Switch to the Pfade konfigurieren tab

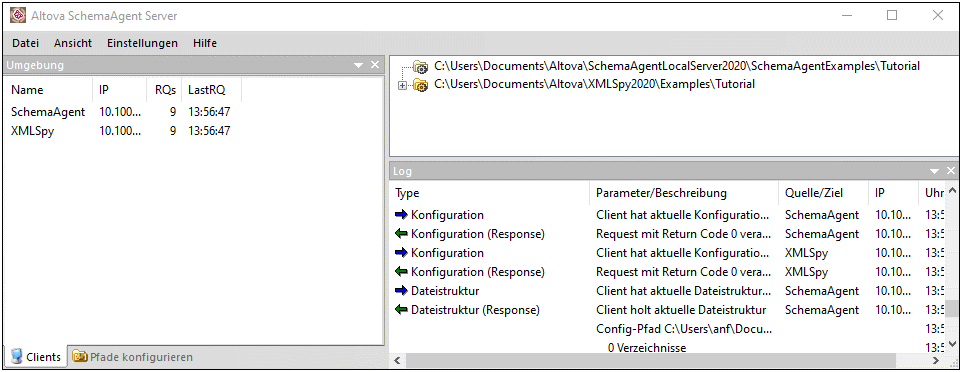(x=133, y=357)
